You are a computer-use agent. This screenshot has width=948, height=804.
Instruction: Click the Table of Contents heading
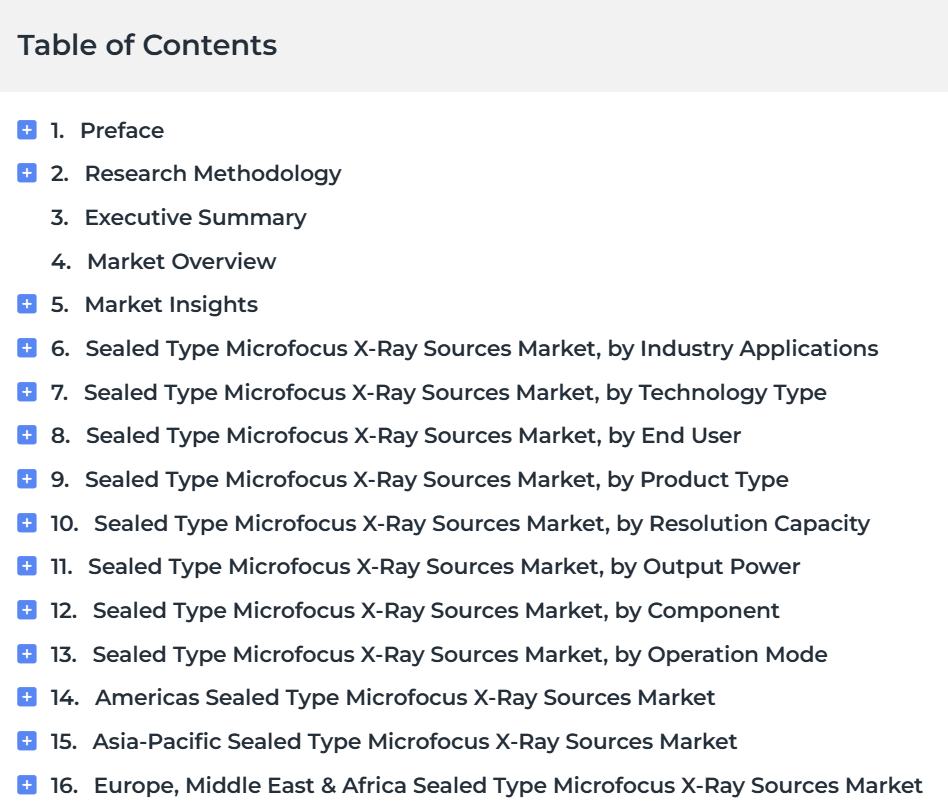[x=148, y=45]
